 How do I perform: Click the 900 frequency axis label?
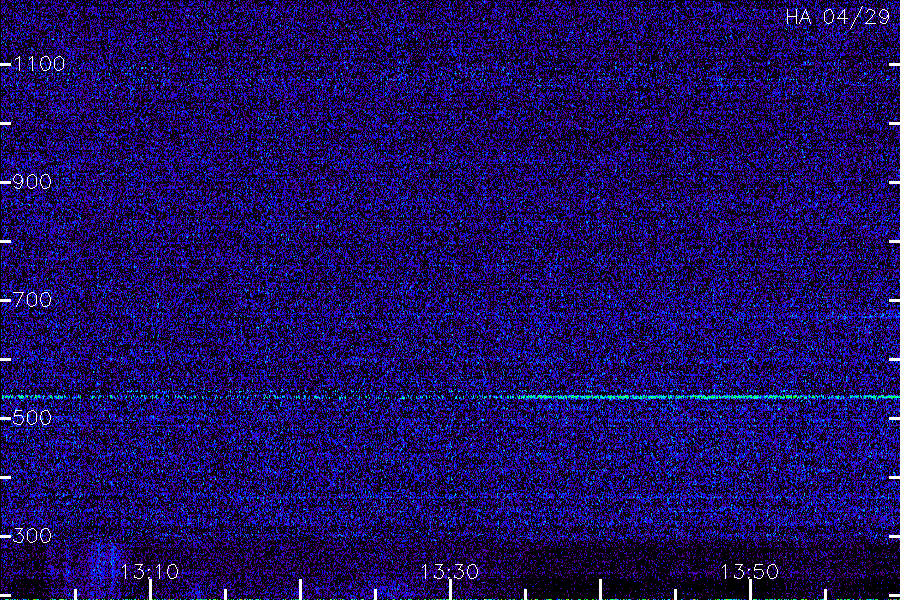(x=32, y=182)
